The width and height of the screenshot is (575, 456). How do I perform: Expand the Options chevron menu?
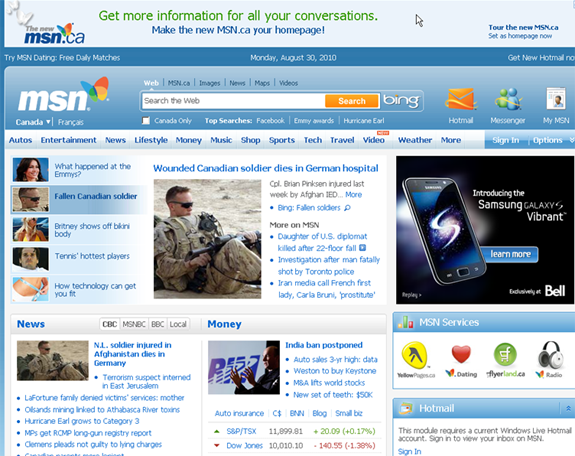coord(571,140)
